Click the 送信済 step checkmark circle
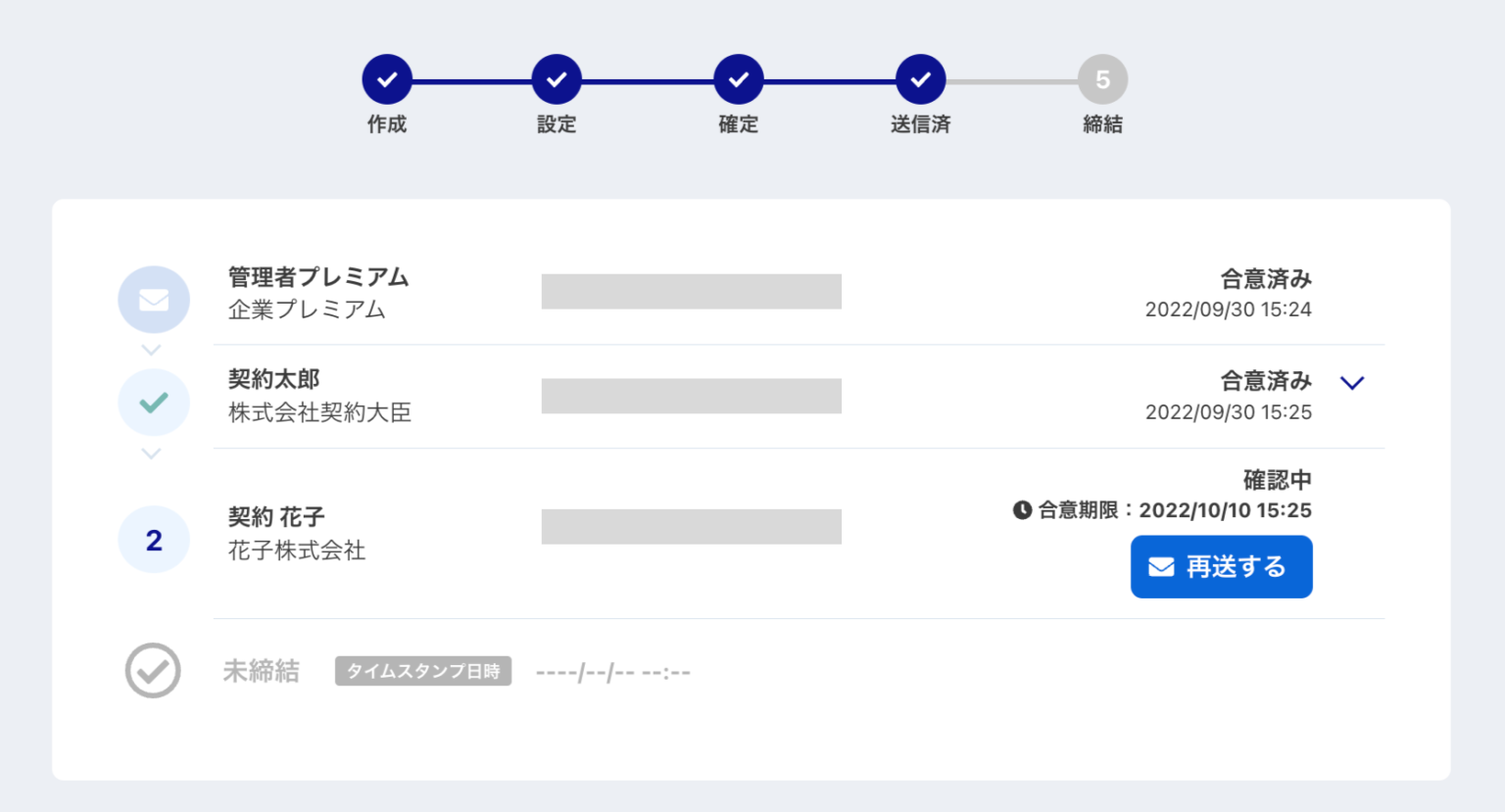 921,79
